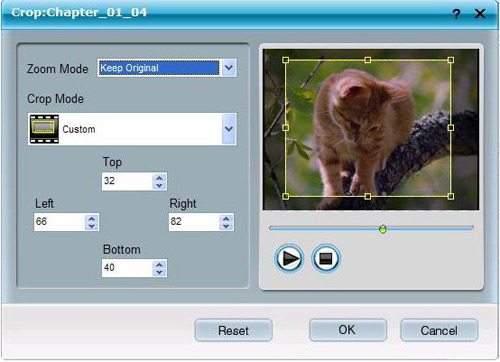Click the green preview seek slider handle

[383, 229]
